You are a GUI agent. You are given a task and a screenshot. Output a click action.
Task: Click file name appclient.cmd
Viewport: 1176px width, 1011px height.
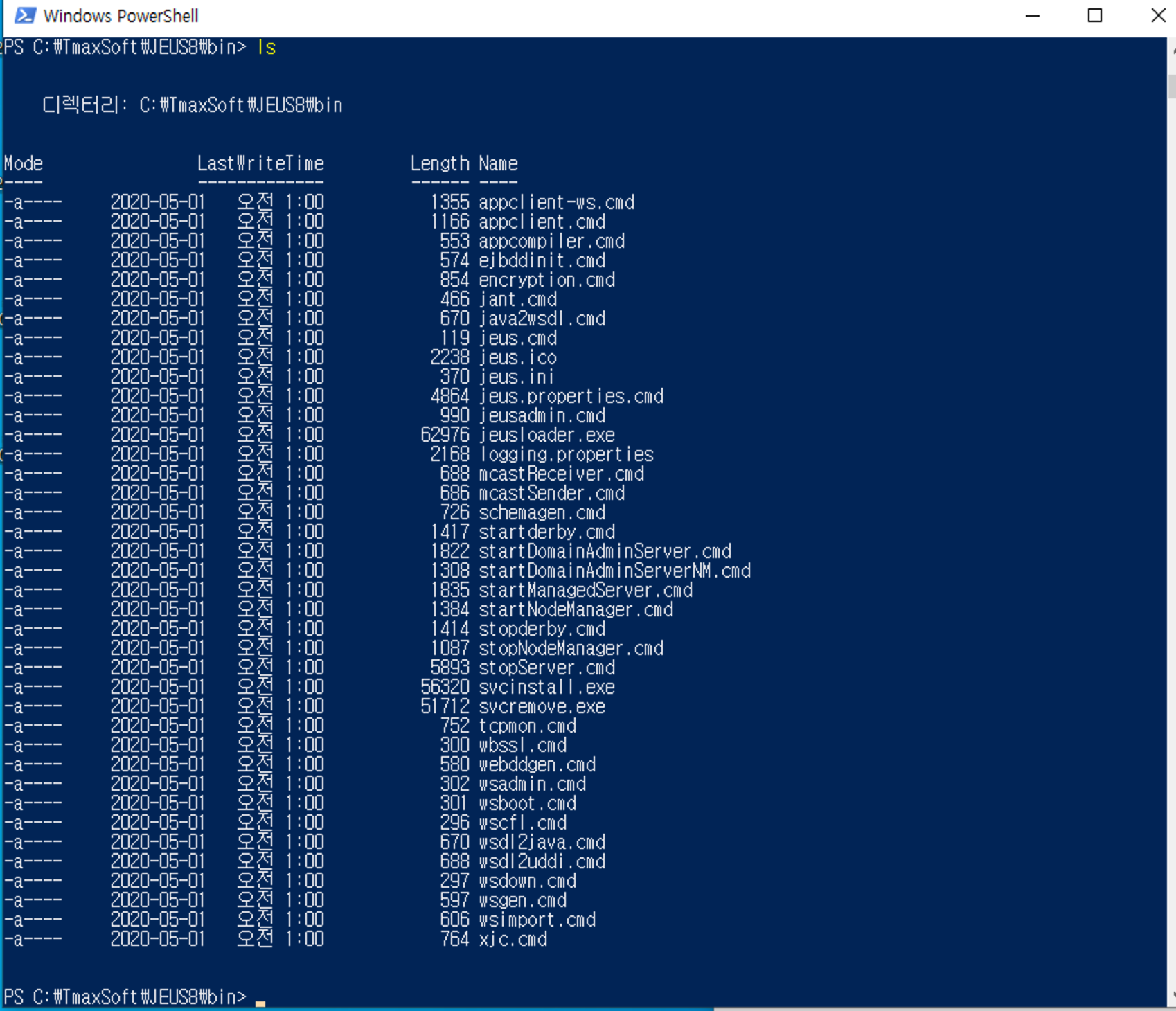coord(542,222)
